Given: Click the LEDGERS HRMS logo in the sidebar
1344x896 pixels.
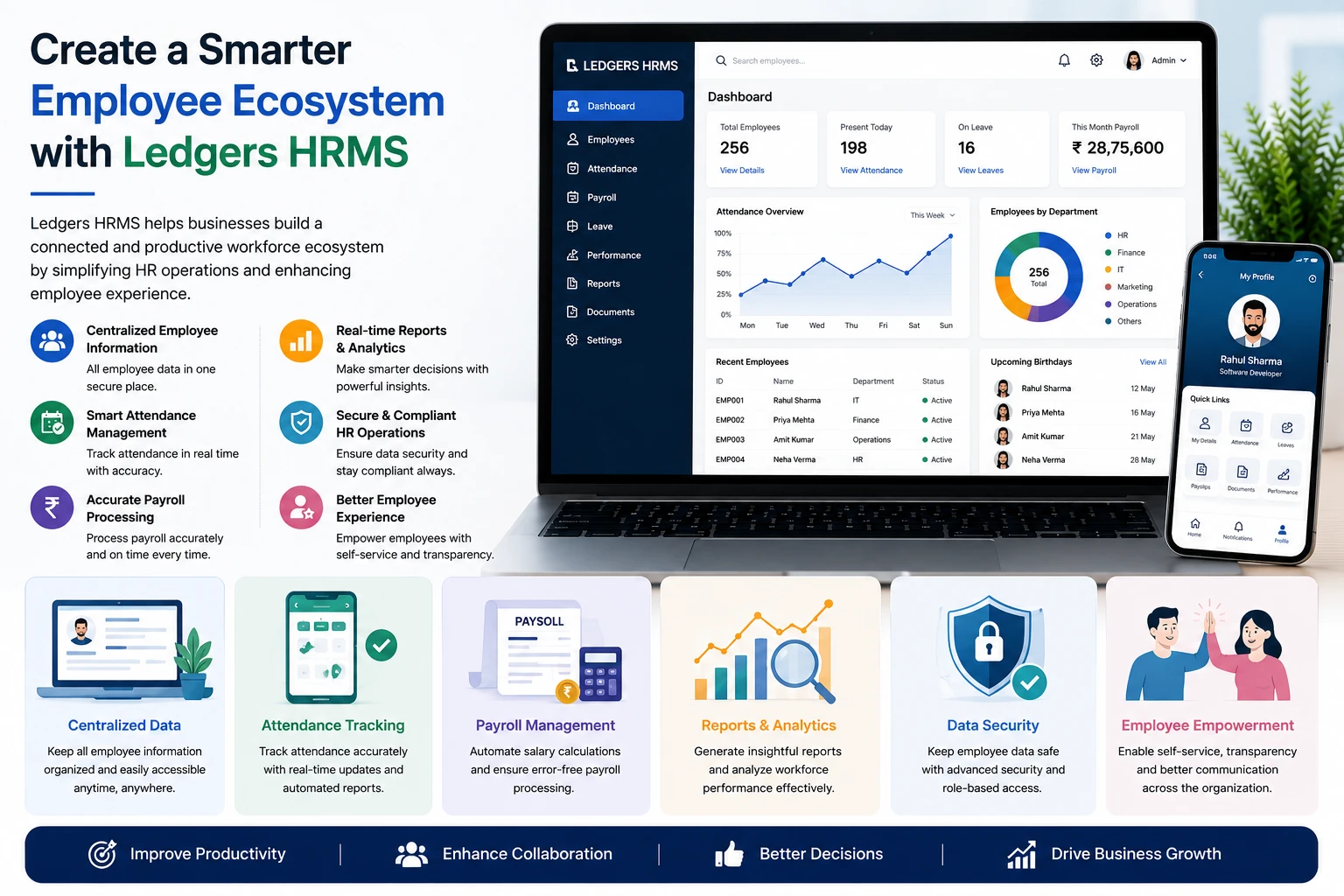Looking at the screenshot, I should click(x=622, y=66).
